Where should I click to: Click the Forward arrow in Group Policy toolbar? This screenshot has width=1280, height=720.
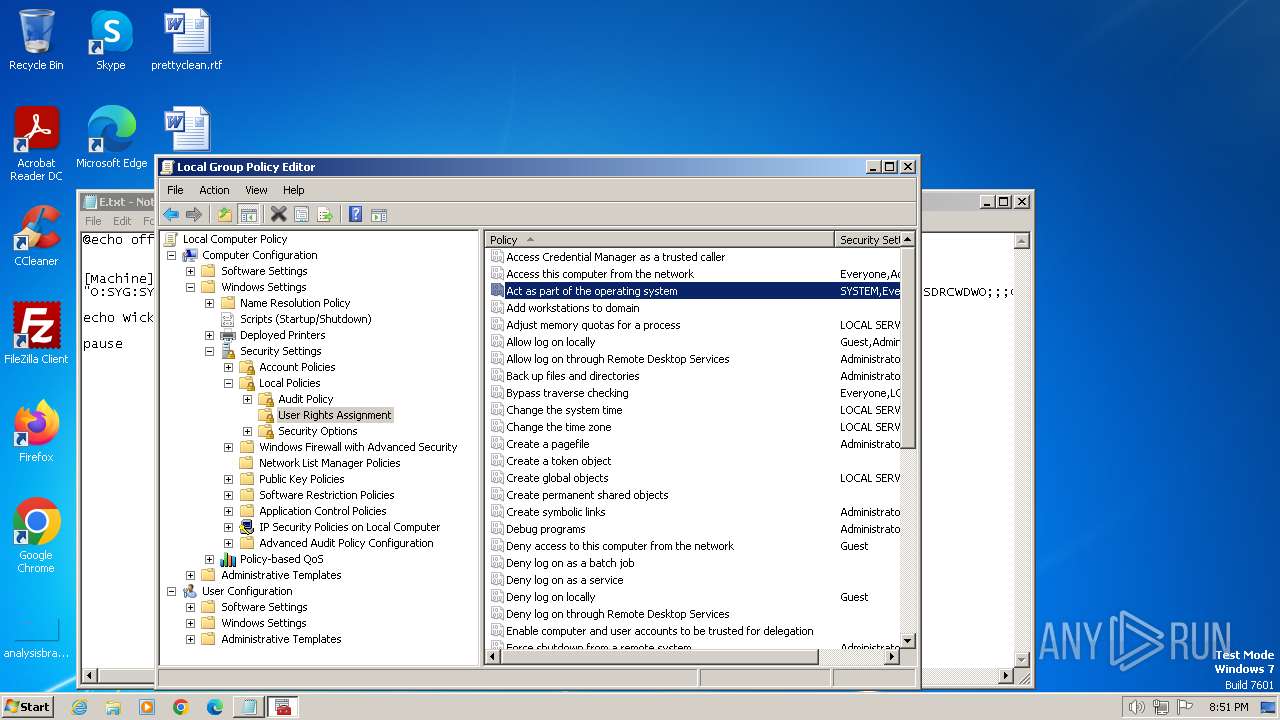coord(194,214)
